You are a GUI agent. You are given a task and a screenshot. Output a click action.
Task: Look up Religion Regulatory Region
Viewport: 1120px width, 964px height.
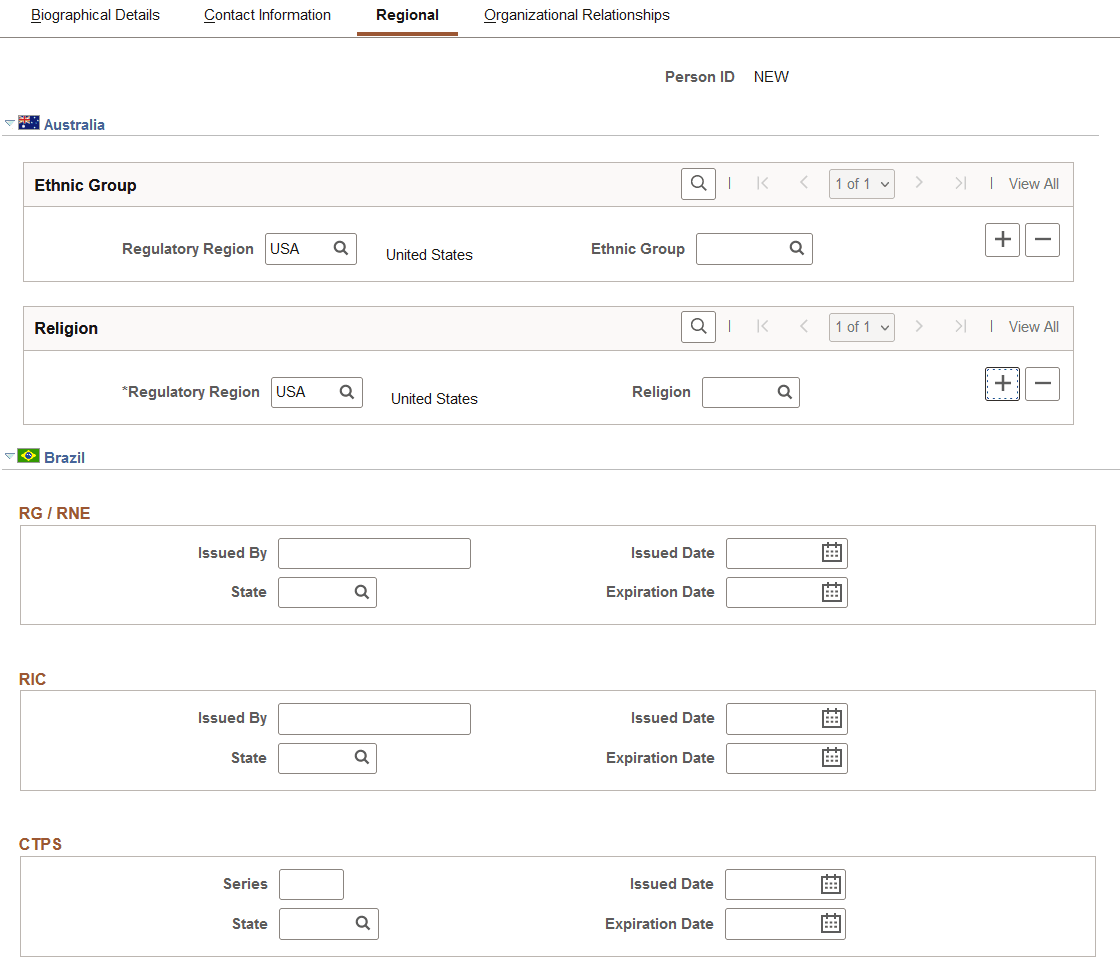pos(347,392)
